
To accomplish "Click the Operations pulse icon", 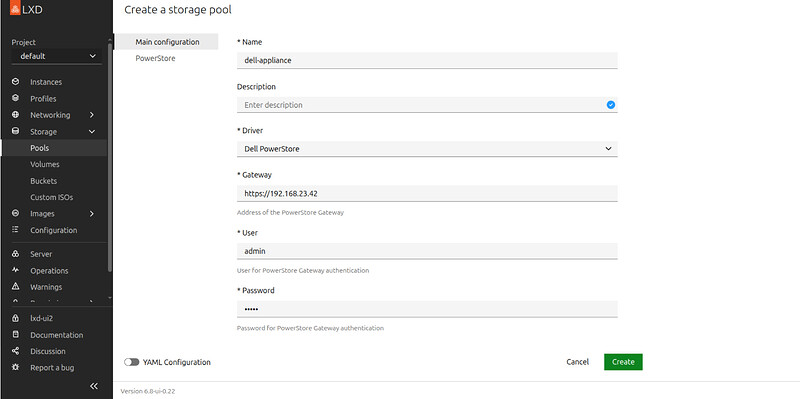I will (x=15, y=270).
